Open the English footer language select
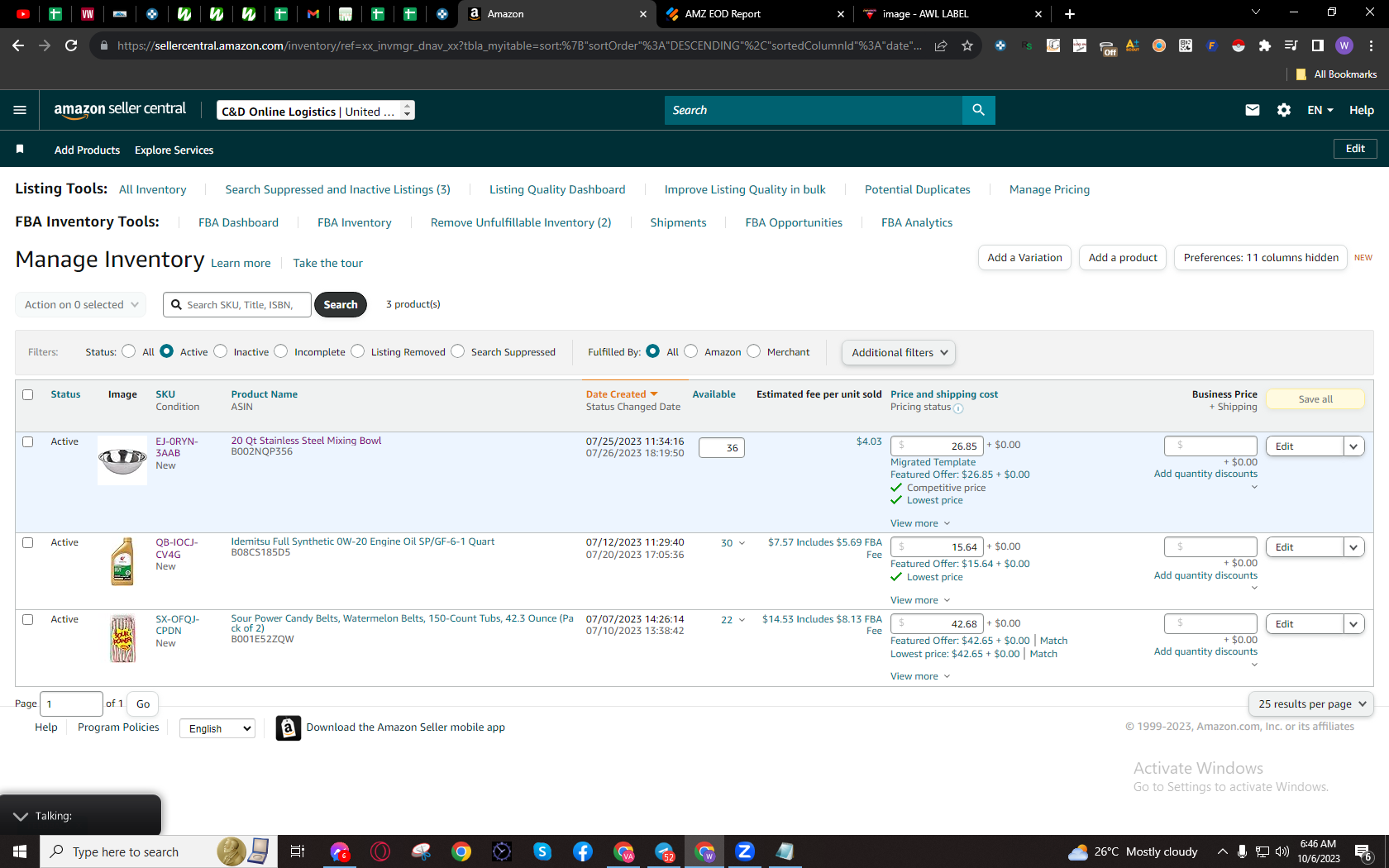 pyautogui.click(x=217, y=728)
